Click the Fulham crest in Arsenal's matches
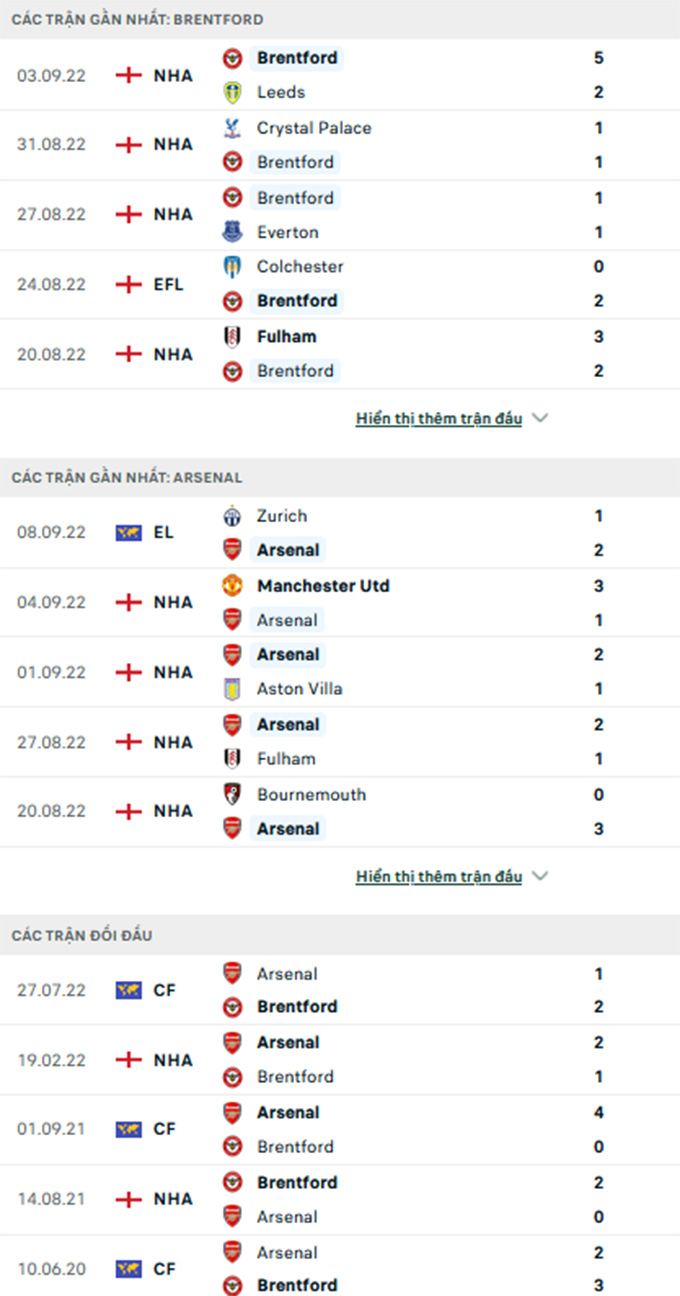This screenshot has height=1296, width=680. click(x=232, y=759)
